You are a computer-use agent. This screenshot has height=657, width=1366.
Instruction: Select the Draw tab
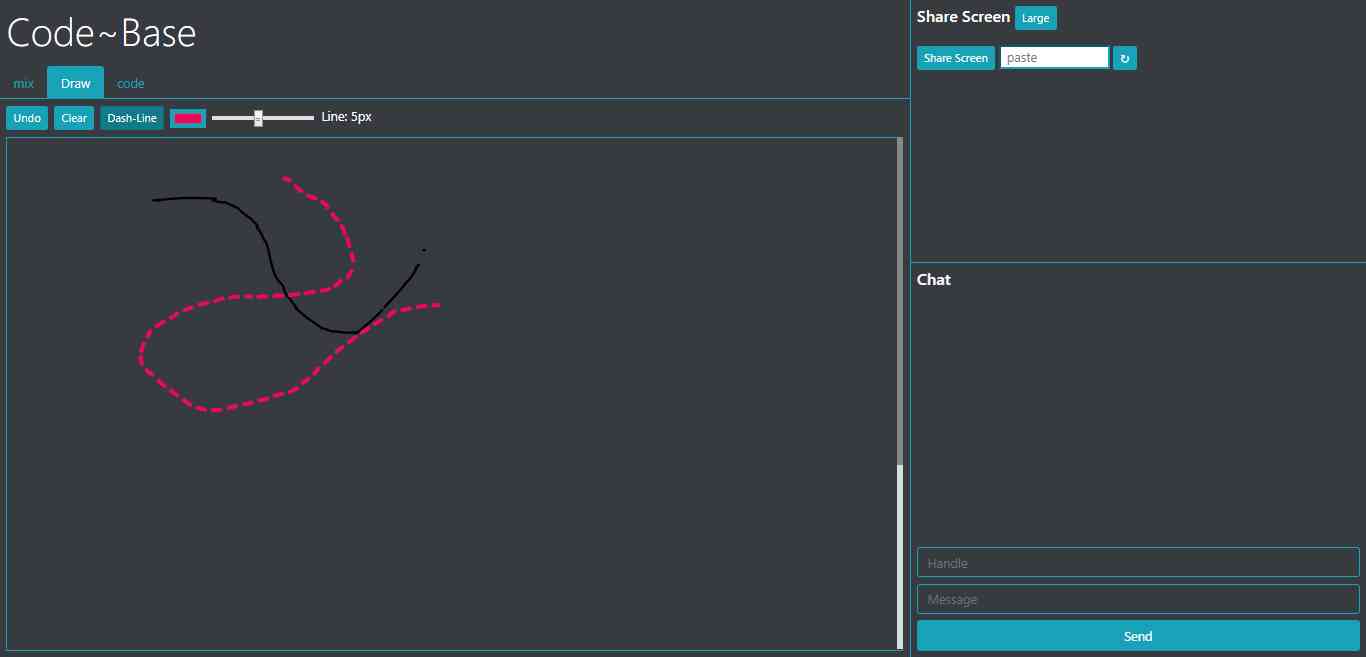click(75, 83)
